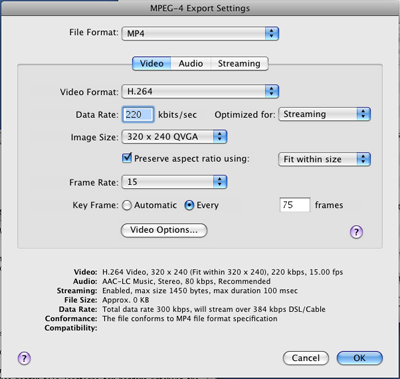Click the Streaming Enabled summary line
Screen dimensions: 400x379
[x=200, y=291]
